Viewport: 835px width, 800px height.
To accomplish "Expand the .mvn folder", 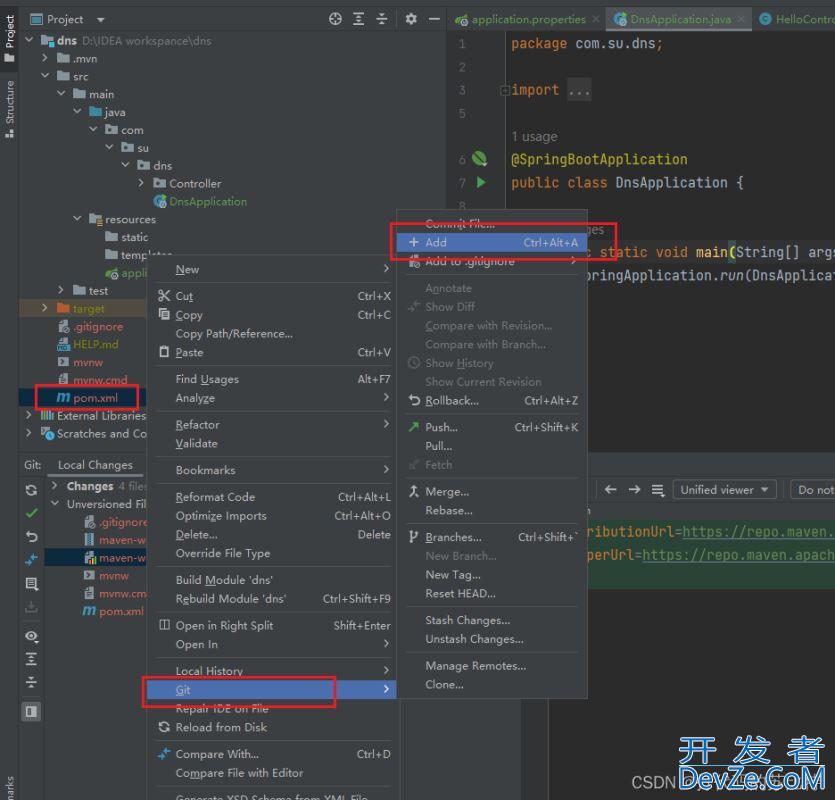I will point(45,58).
